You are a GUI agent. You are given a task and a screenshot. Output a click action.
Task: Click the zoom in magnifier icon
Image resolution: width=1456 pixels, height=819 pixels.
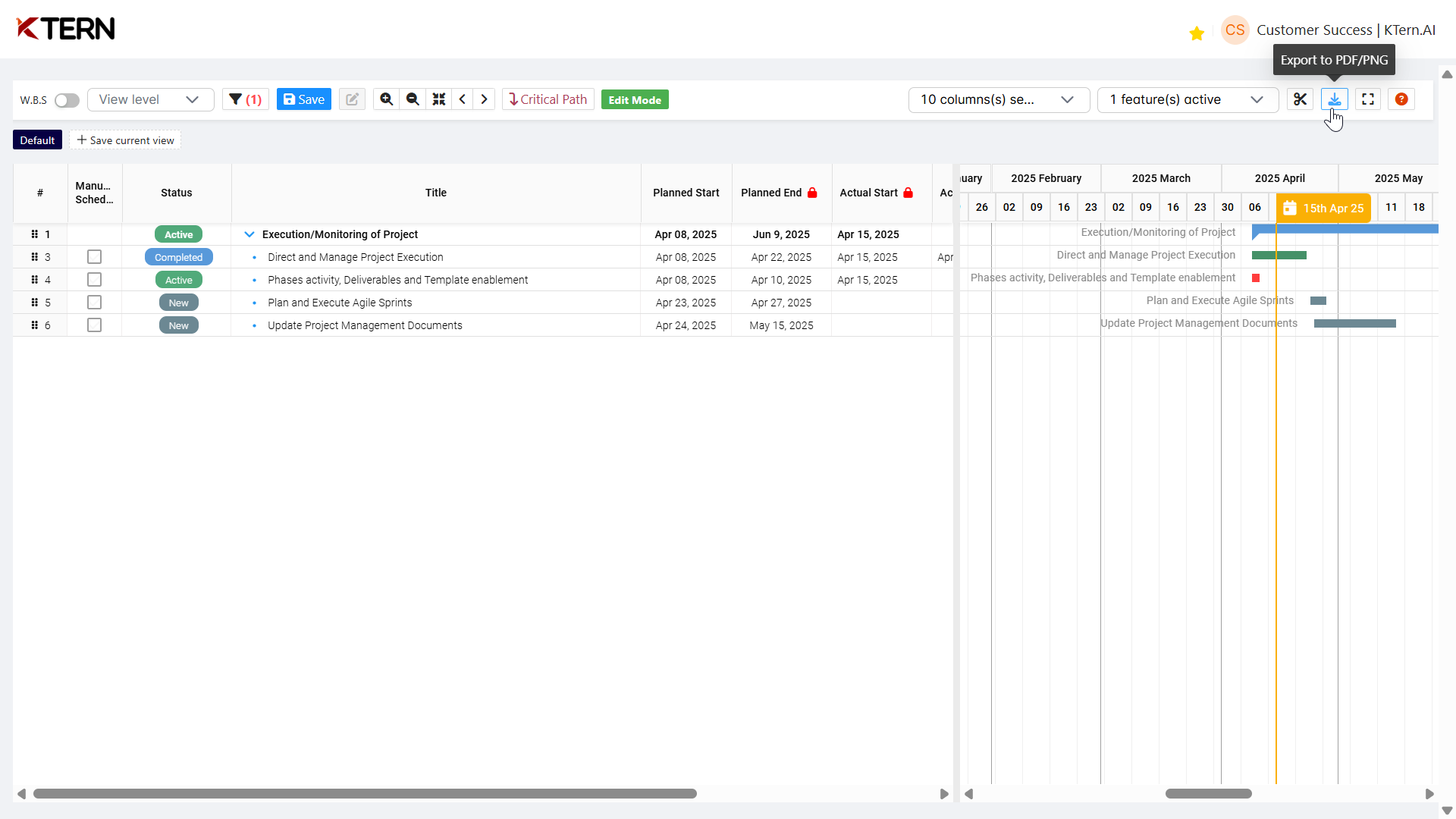[387, 99]
